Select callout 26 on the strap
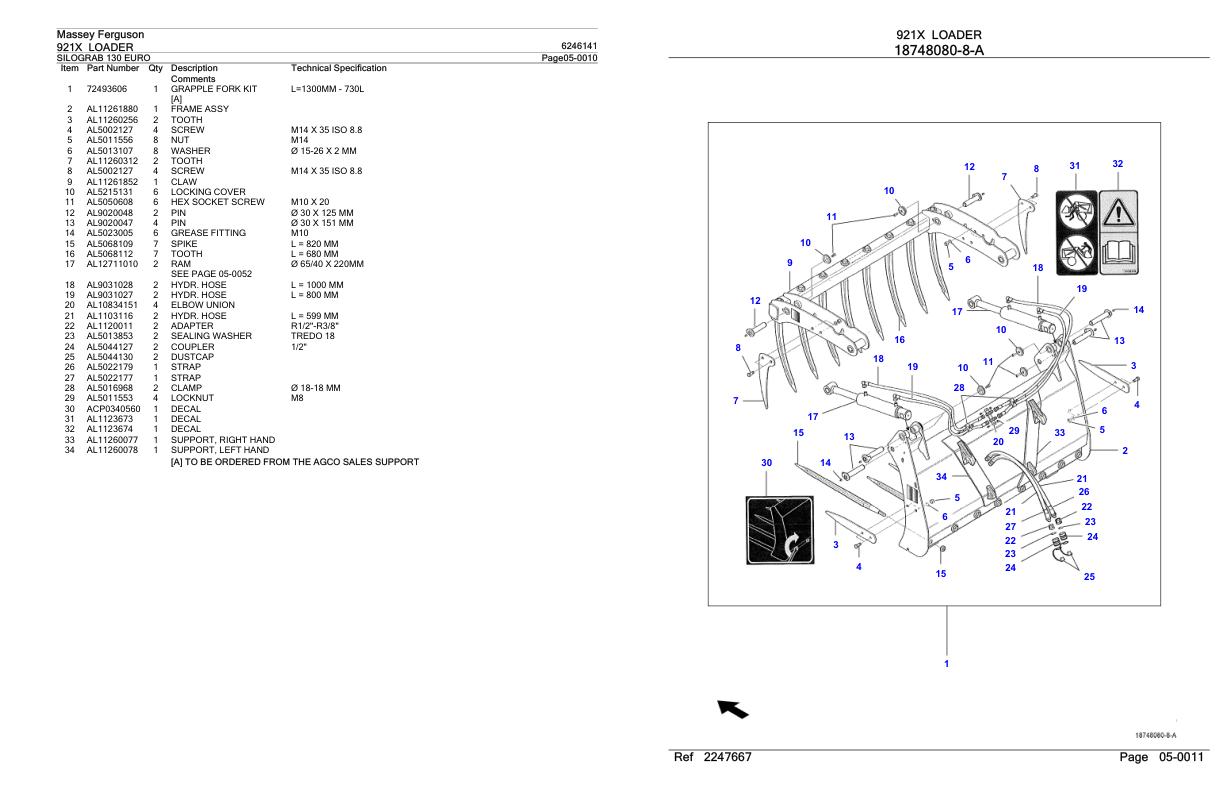This screenshot has width=1224, height=792. pos(1083,492)
